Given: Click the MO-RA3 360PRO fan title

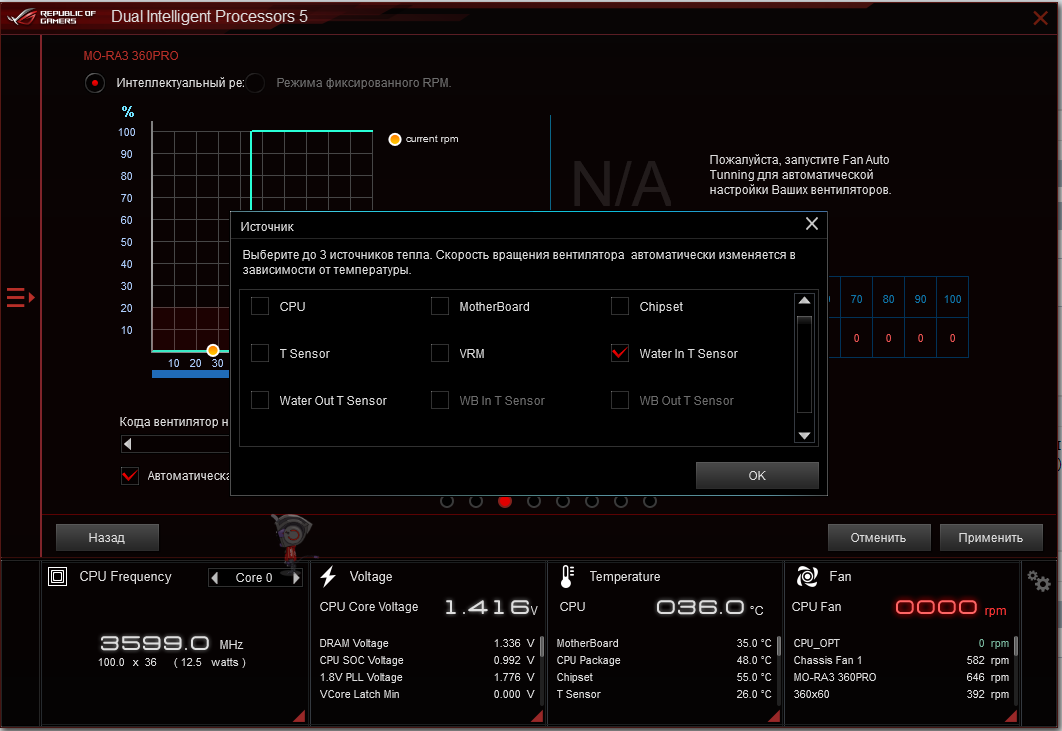Looking at the screenshot, I should pyautogui.click(x=131, y=56).
